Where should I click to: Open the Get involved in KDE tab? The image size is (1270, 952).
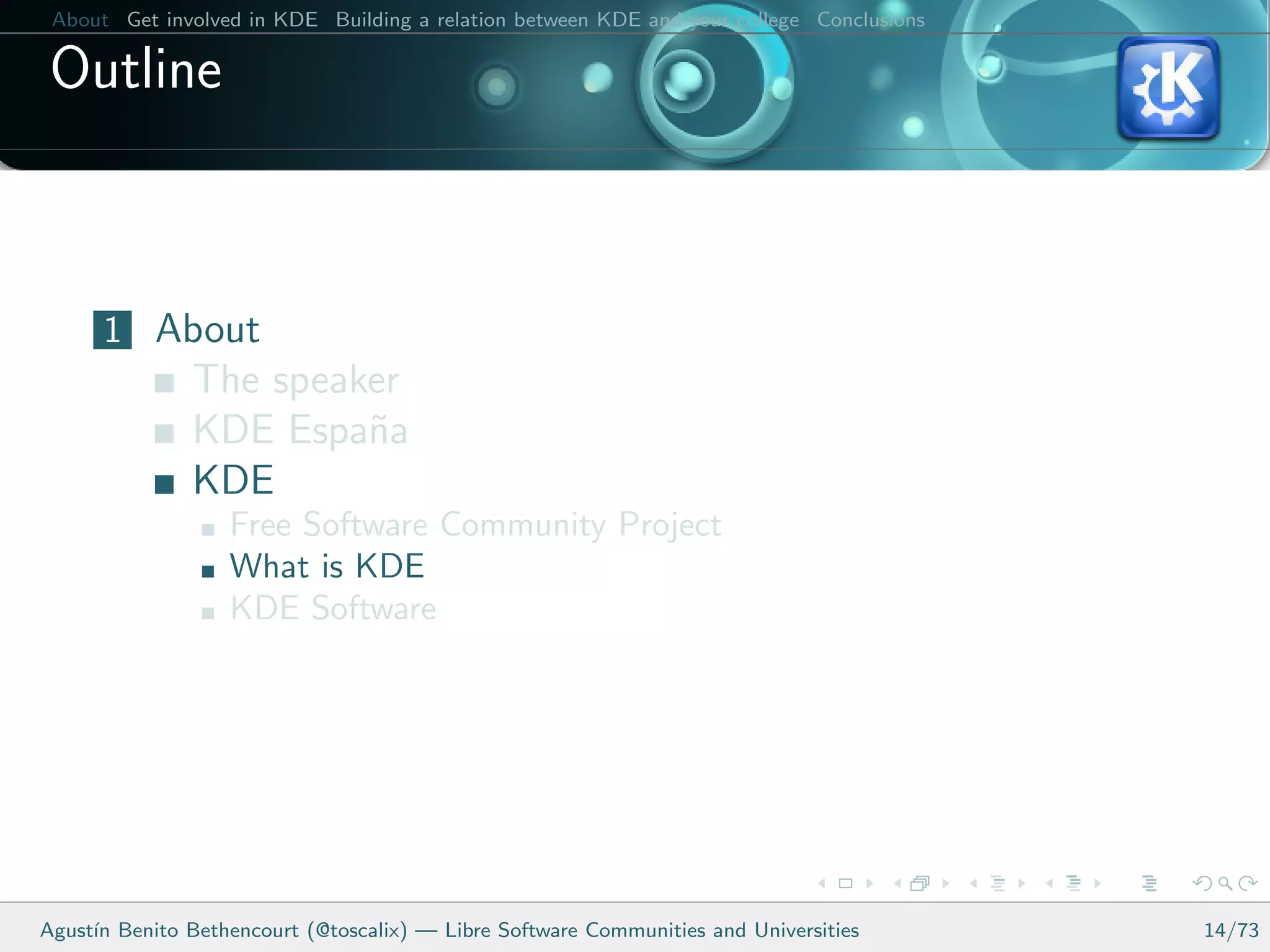pos(222,20)
